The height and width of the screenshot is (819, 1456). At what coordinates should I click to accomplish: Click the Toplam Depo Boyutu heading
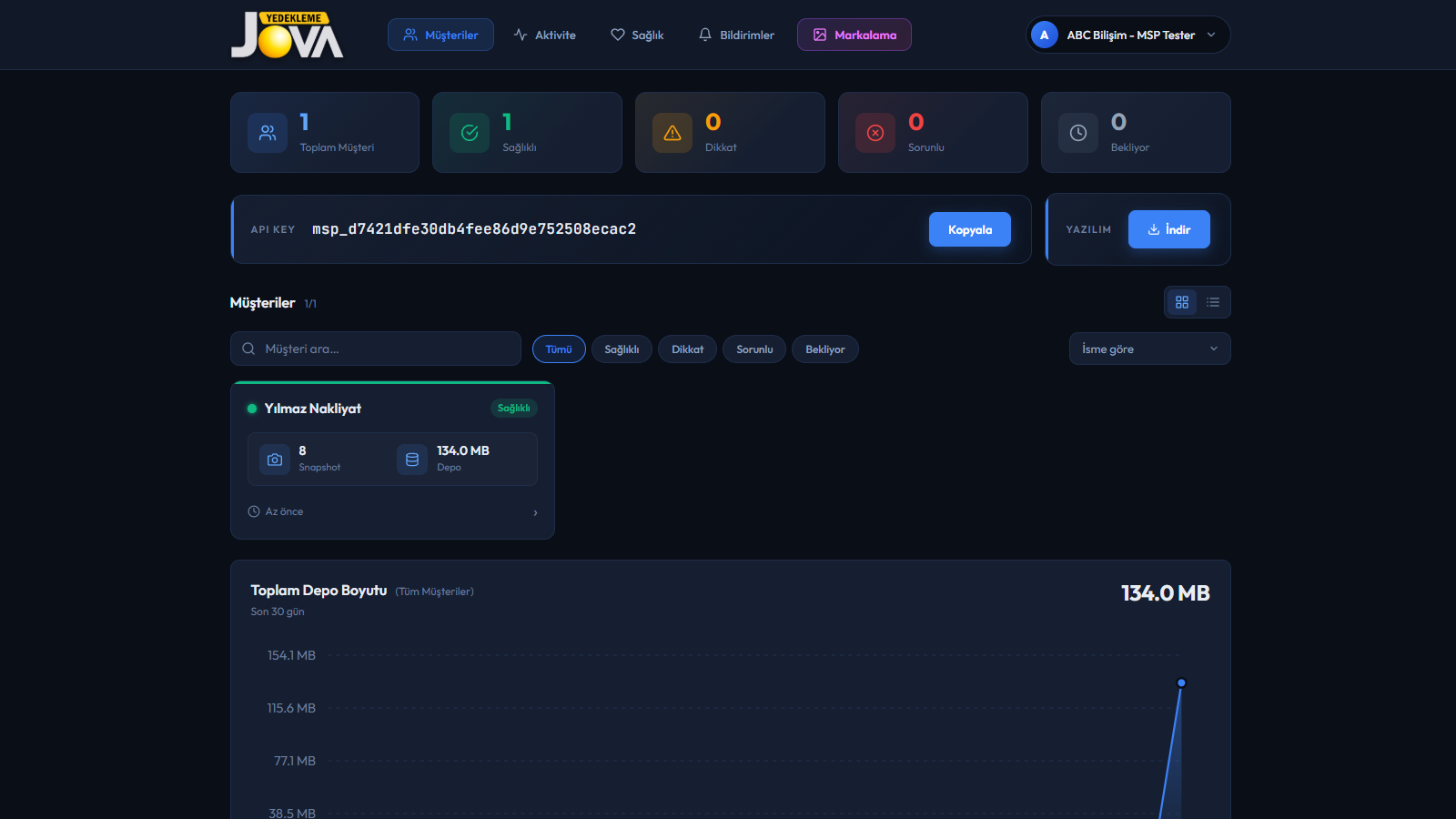(318, 591)
